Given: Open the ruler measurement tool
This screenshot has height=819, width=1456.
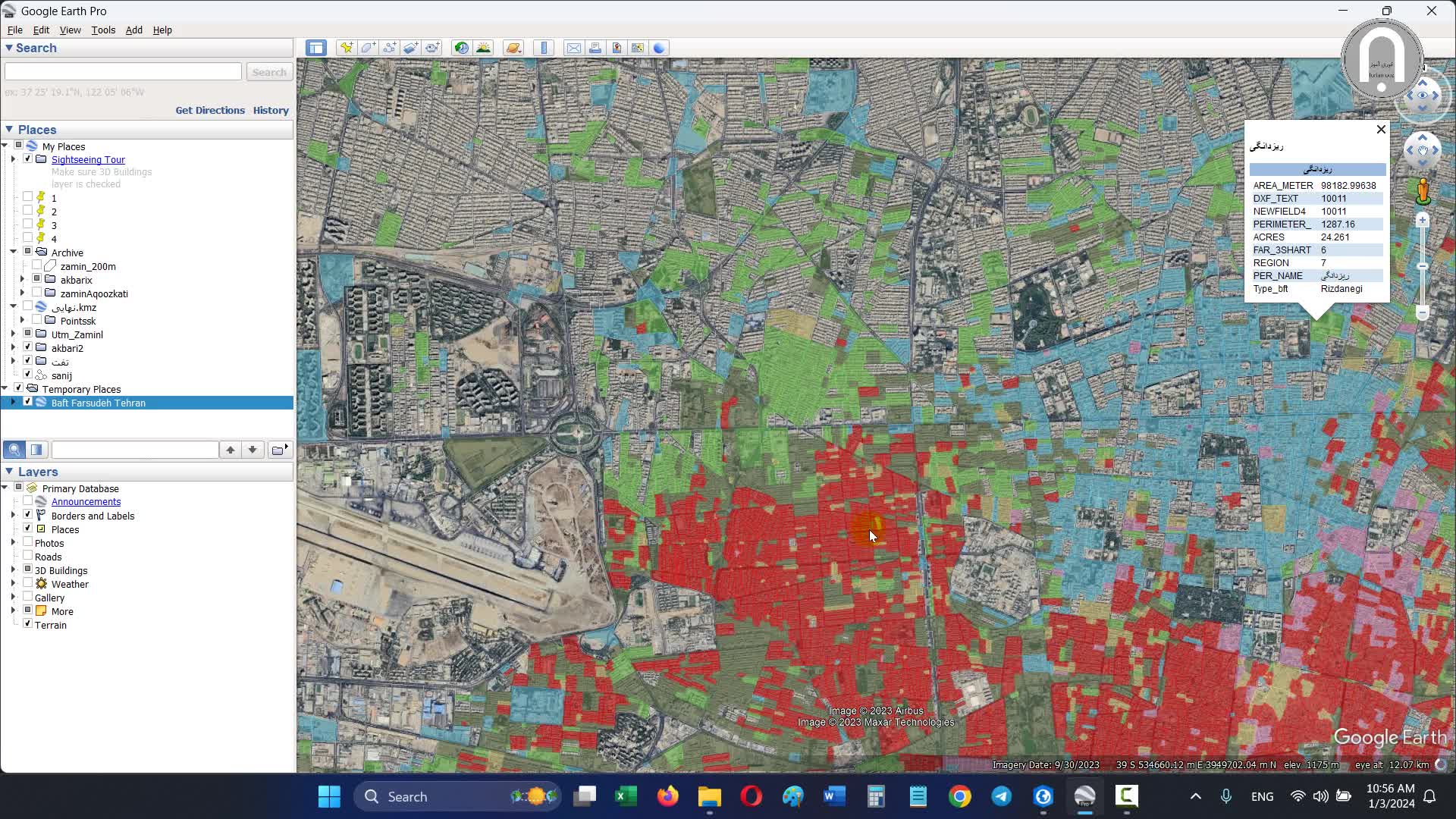Looking at the screenshot, I should click(544, 48).
